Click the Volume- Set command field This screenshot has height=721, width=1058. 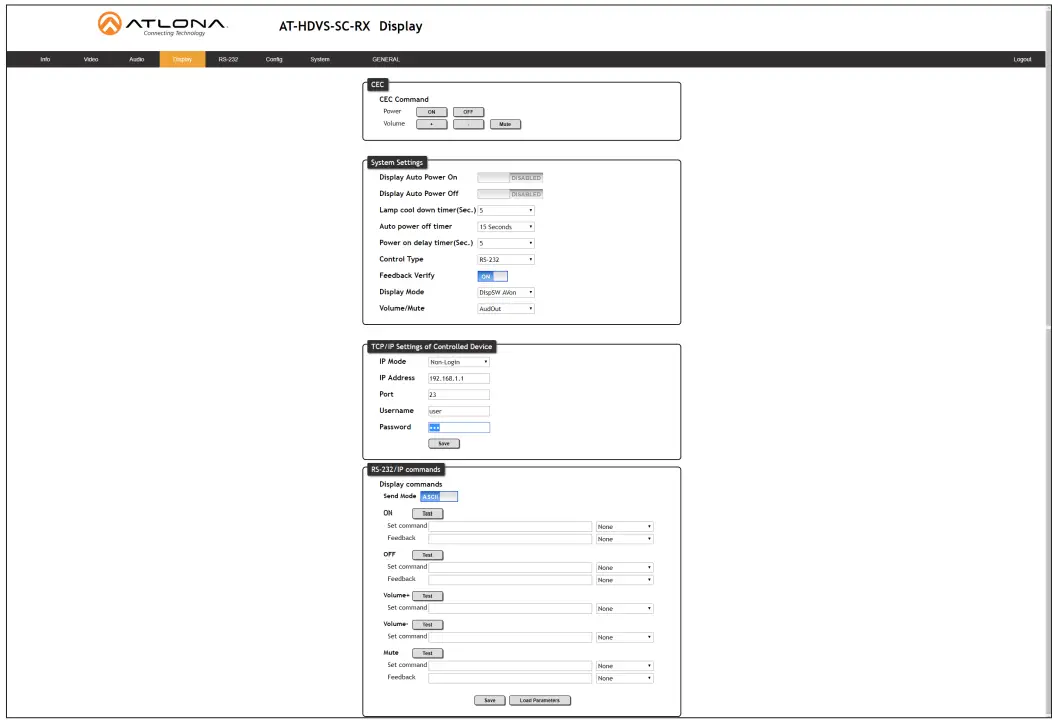click(x=510, y=637)
